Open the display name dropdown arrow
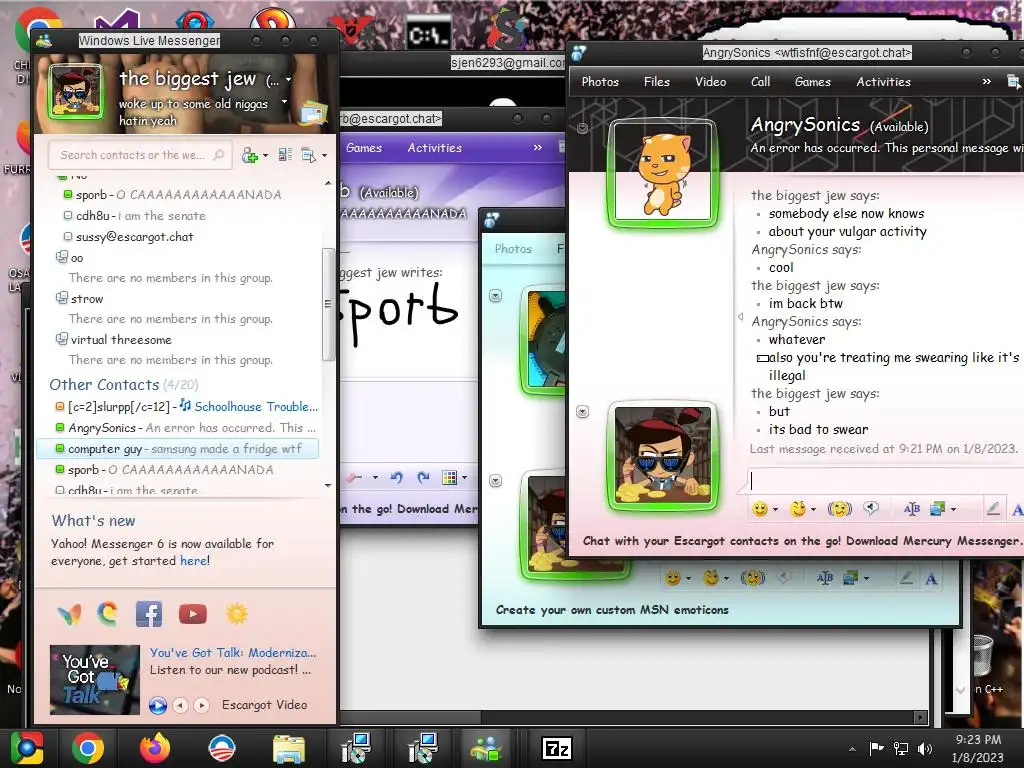The width and height of the screenshot is (1024, 768). [288, 80]
